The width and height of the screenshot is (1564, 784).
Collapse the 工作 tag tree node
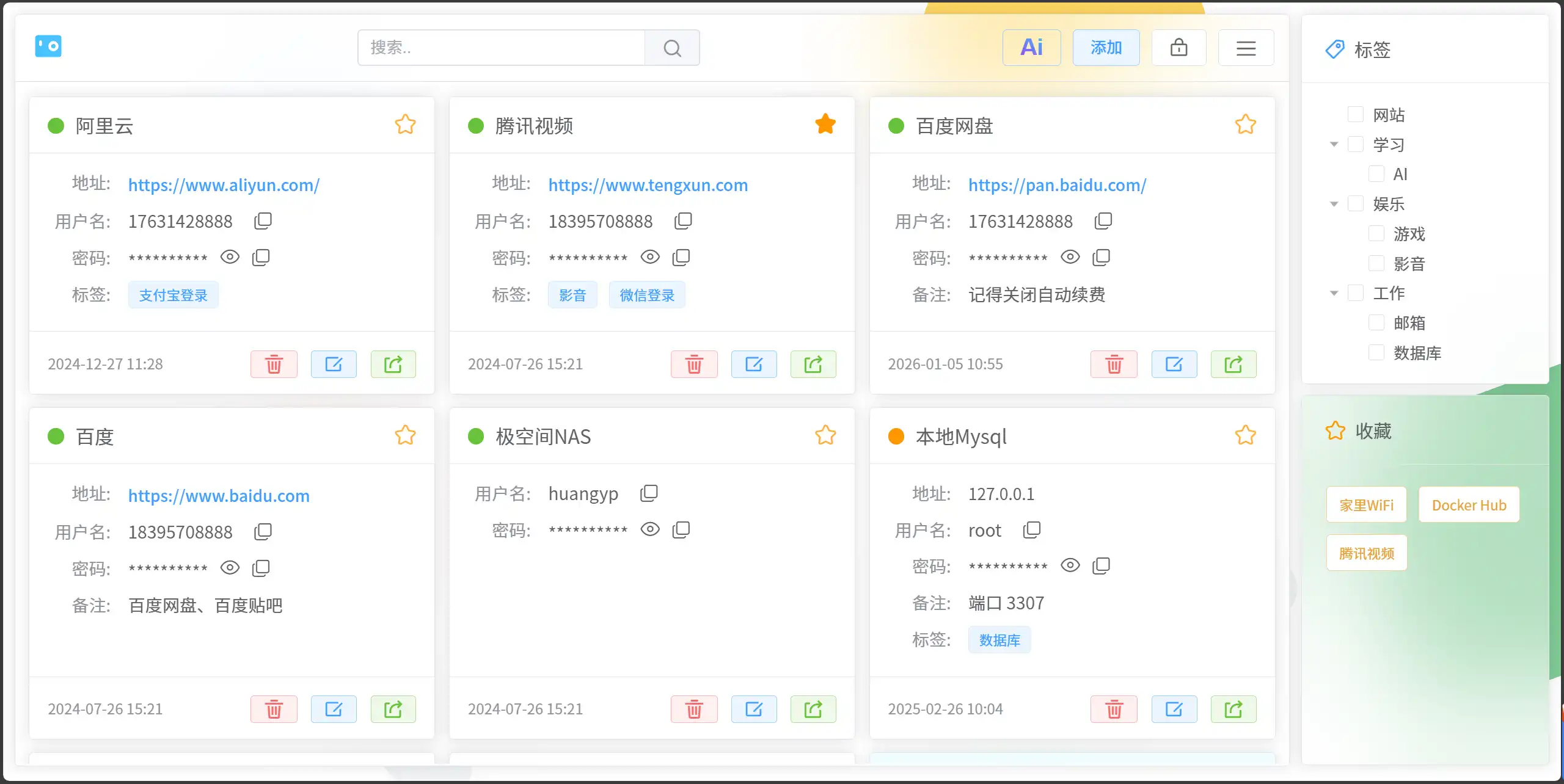click(x=1334, y=293)
